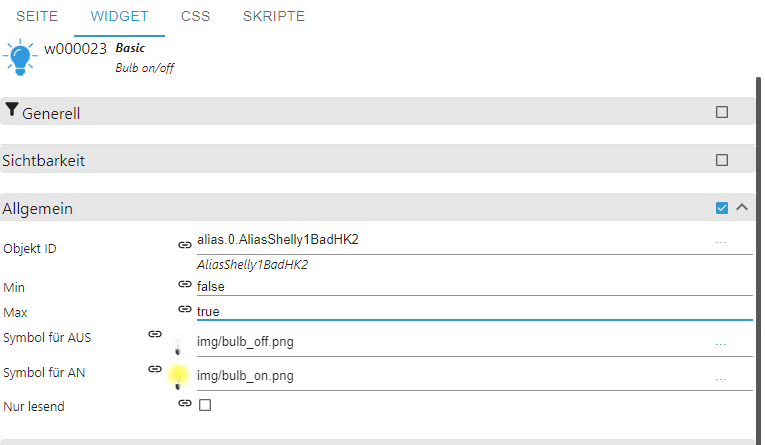
Task: Switch to the SEITE tab
Action: (x=37, y=17)
